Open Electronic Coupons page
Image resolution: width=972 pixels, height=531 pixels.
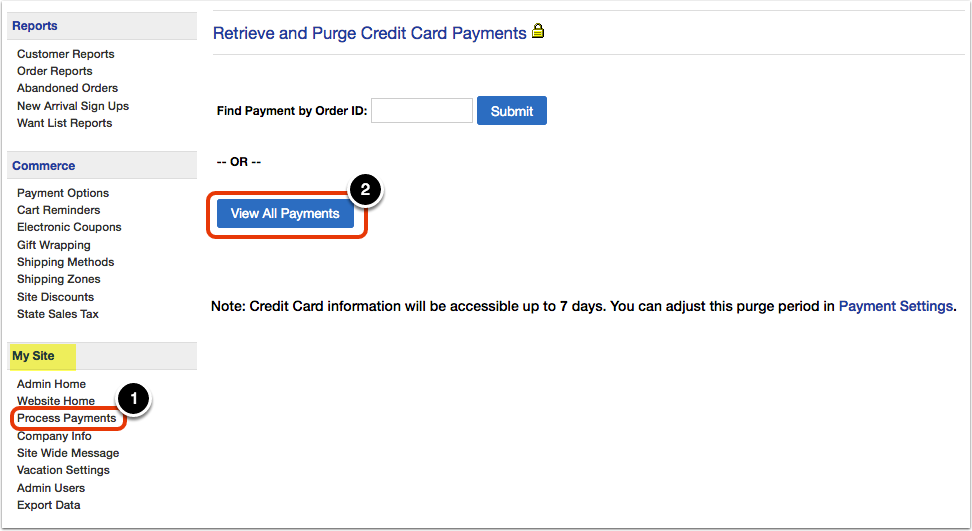(69, 227)
